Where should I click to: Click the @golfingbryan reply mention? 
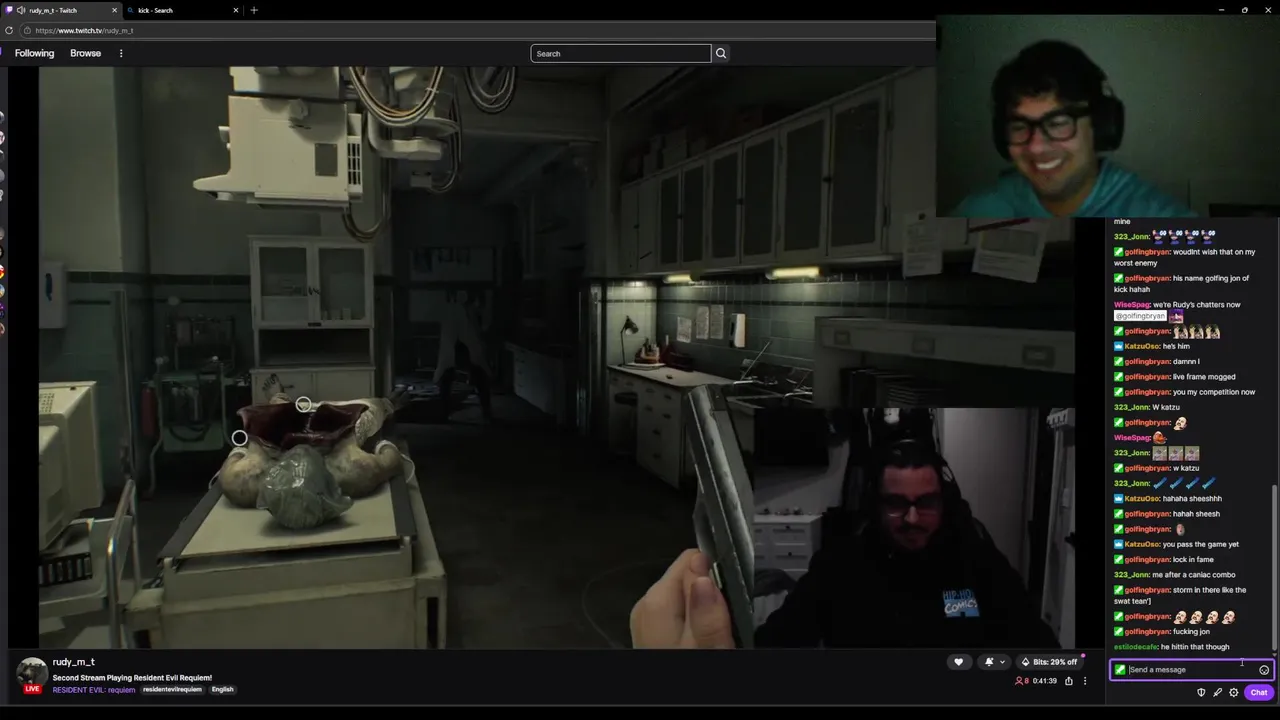tap(1141, 316)
